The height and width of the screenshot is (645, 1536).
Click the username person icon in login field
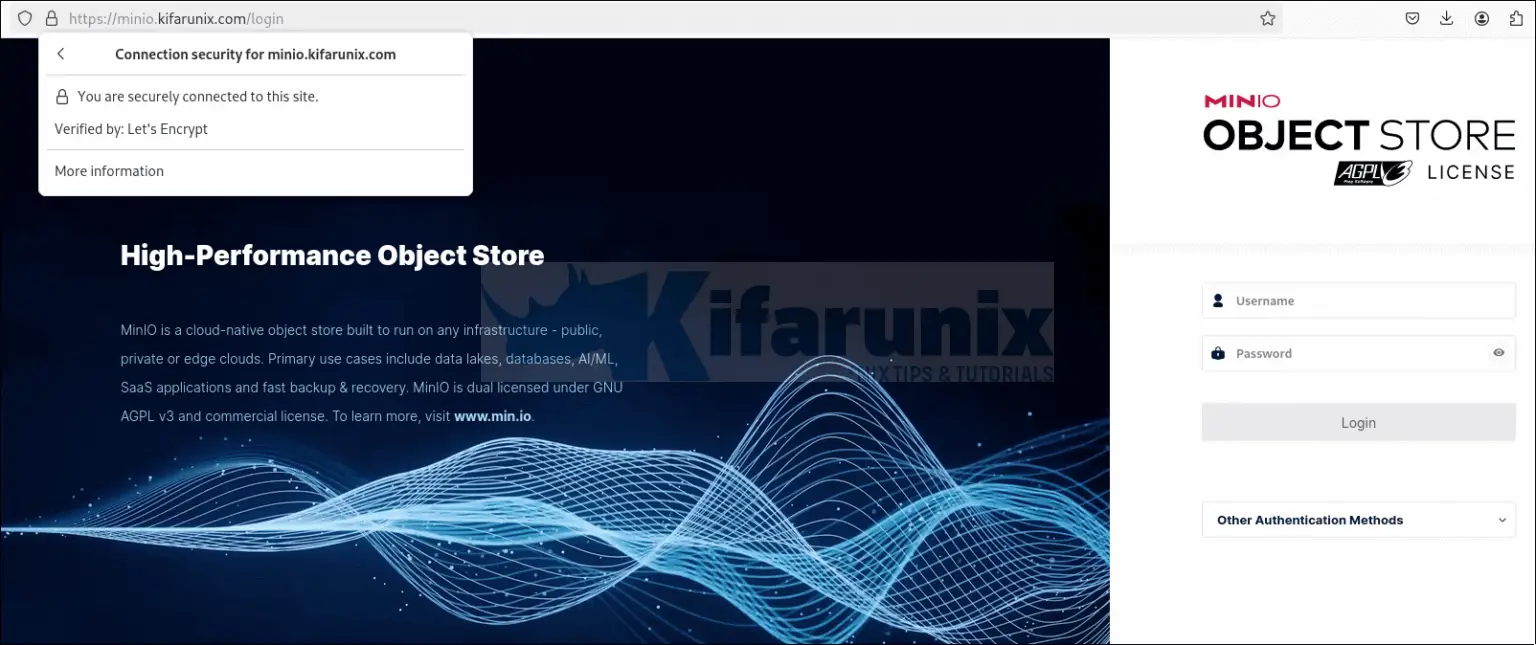1218,300
